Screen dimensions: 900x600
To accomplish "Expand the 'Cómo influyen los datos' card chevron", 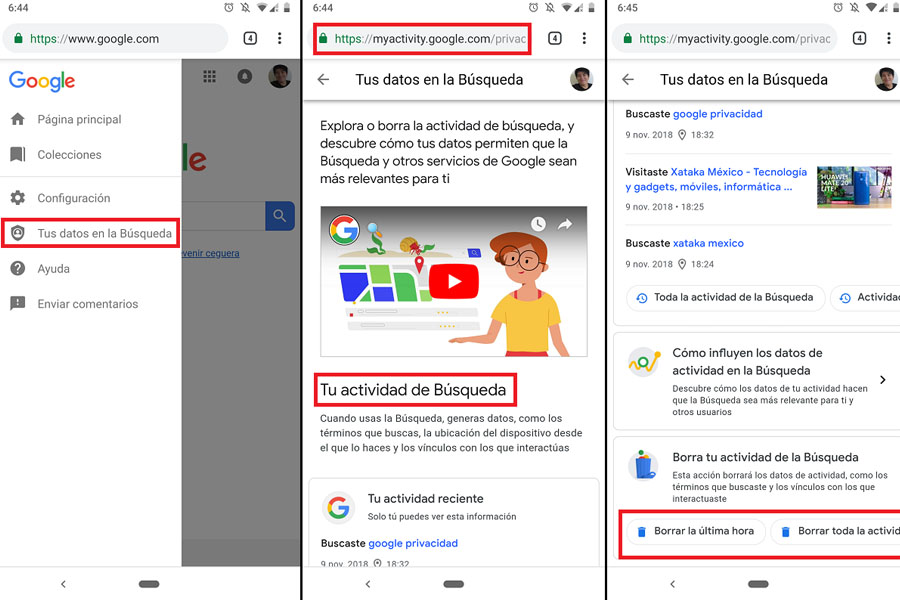I will click(883, 380).
